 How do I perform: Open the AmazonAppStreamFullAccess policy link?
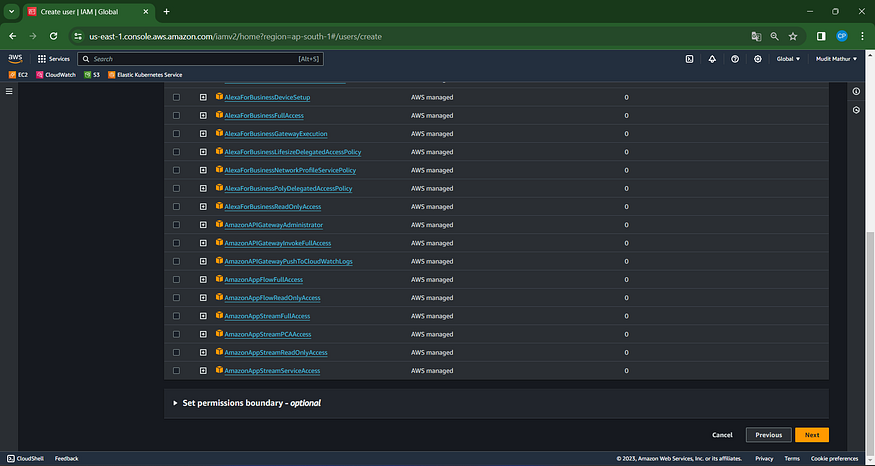[x=267, y=316]
